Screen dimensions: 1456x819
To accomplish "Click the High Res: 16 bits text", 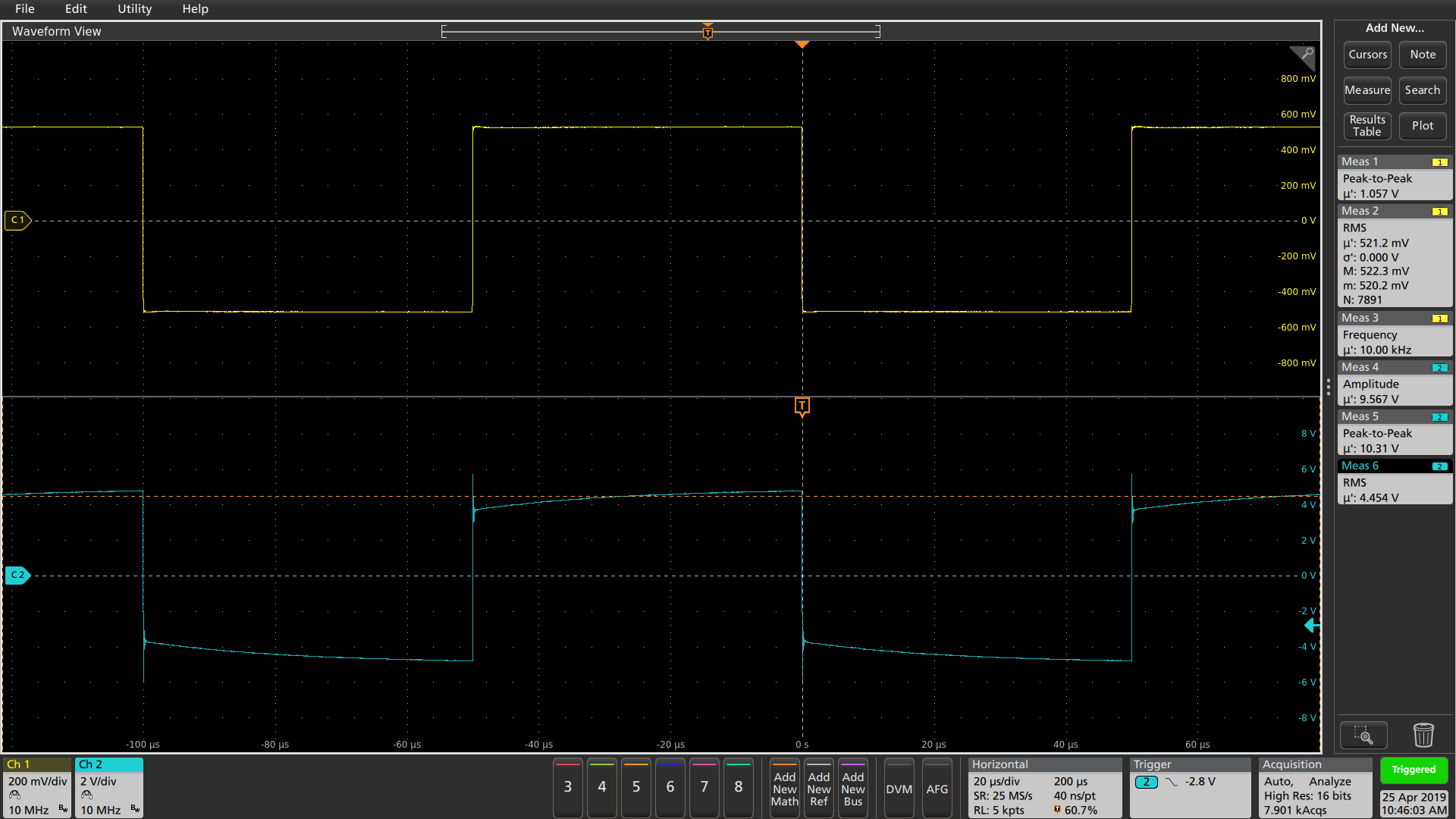I will pos(1307,796).
